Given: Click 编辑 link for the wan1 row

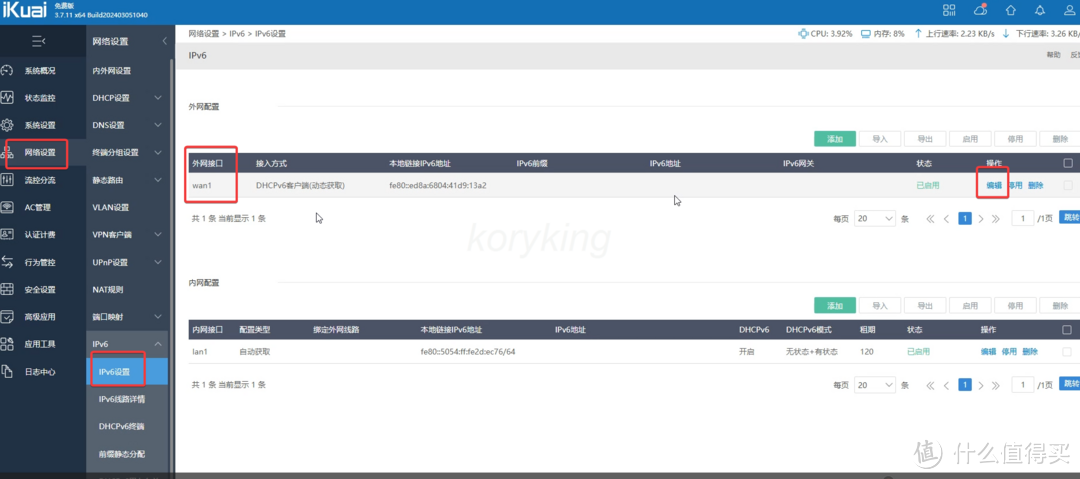Looking at the screenshot, I should pos(993,185).
